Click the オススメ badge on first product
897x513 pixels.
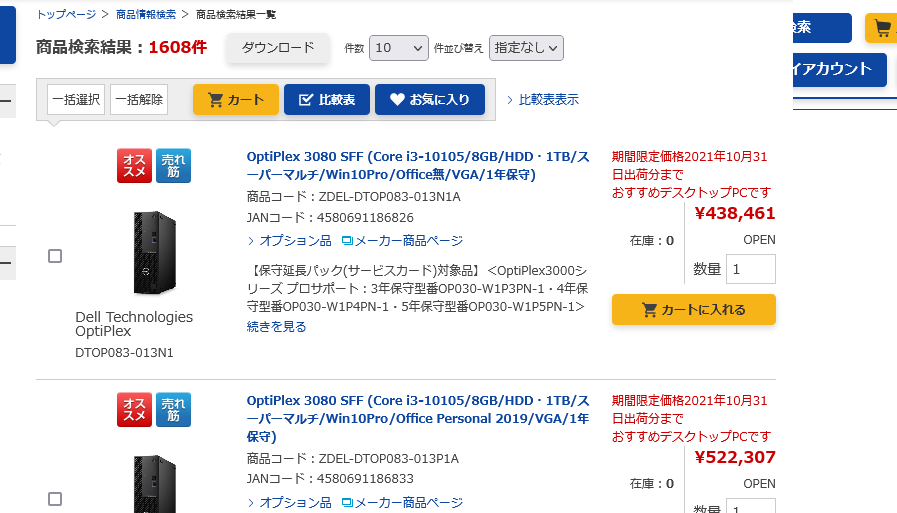click(x=134, y=165)
